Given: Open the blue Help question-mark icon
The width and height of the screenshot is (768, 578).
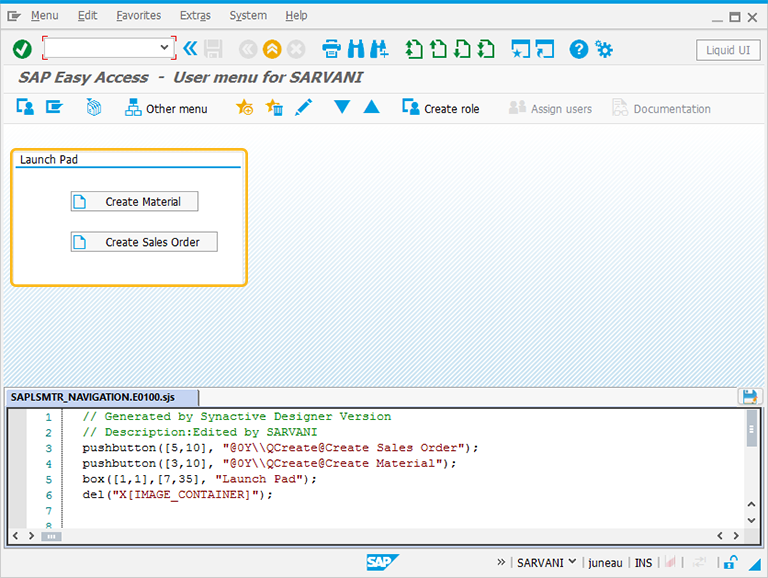Looking at the screenshot, I should point(578,49).
